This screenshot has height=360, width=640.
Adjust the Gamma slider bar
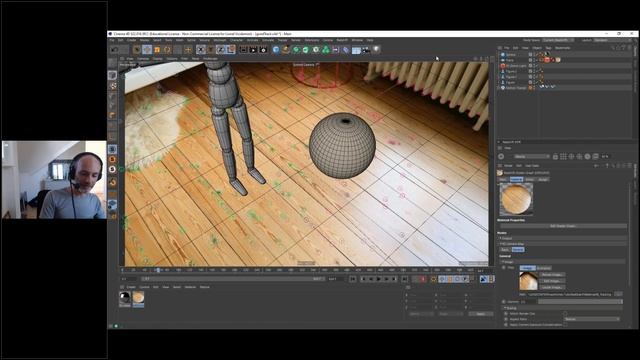(x=580, y=302)
